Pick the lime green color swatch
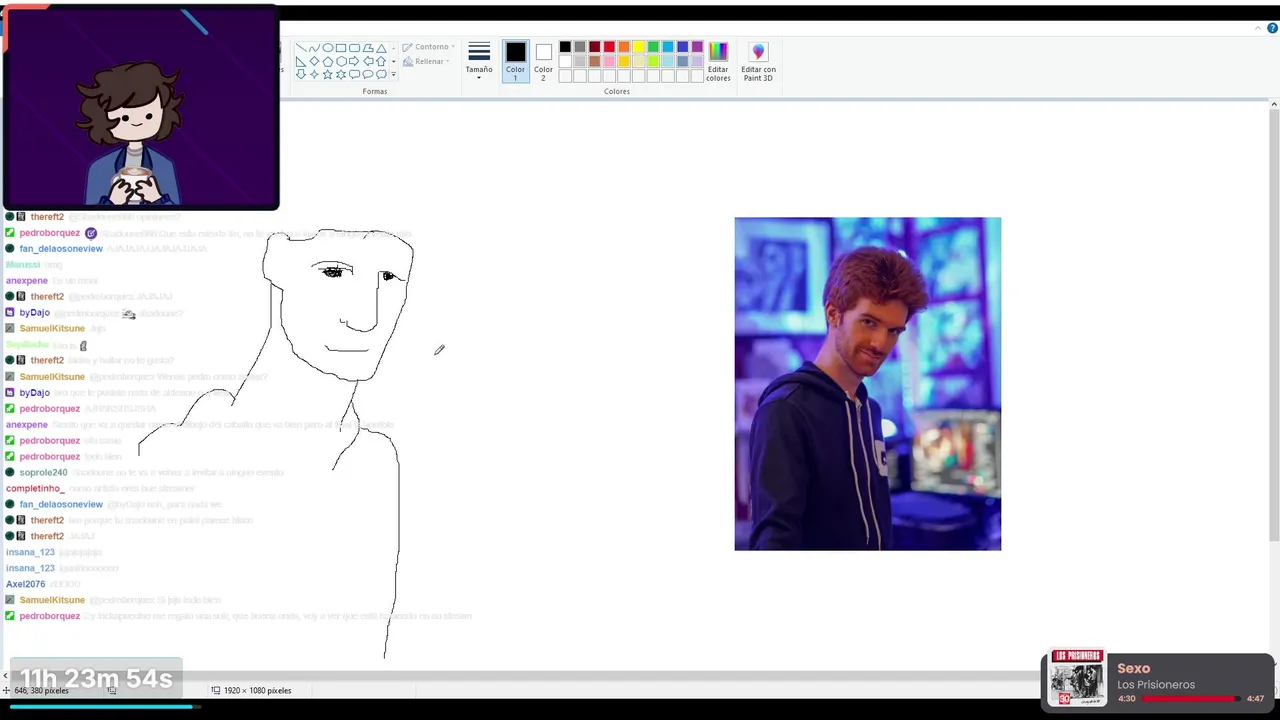The image size is (1280, 720). point(653,61)
